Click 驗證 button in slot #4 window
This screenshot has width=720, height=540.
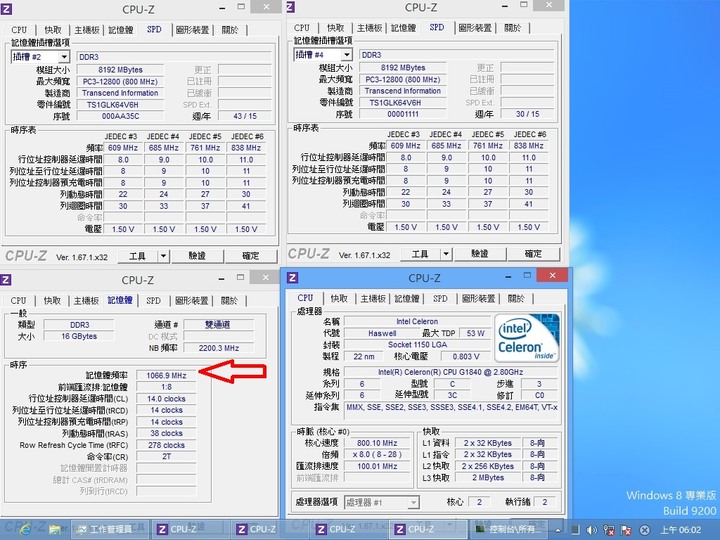point(480,254)
